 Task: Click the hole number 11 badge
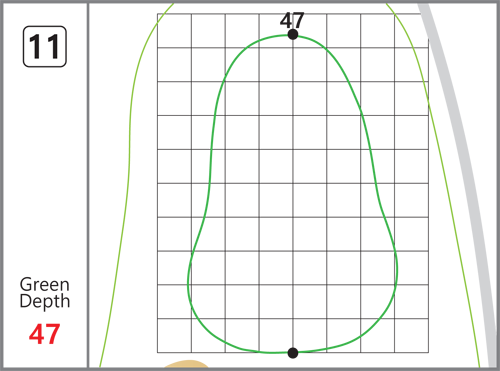point(45,47)
